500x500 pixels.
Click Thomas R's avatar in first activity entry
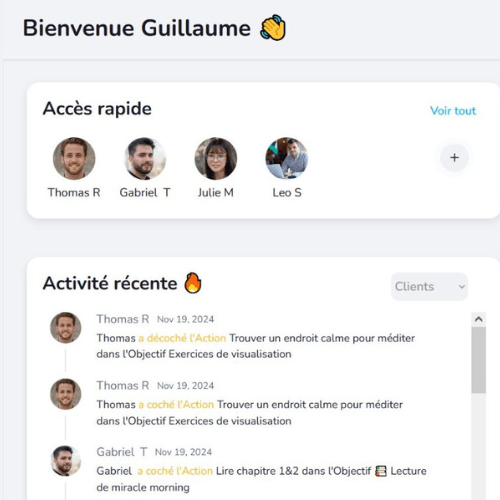point(65,328)
